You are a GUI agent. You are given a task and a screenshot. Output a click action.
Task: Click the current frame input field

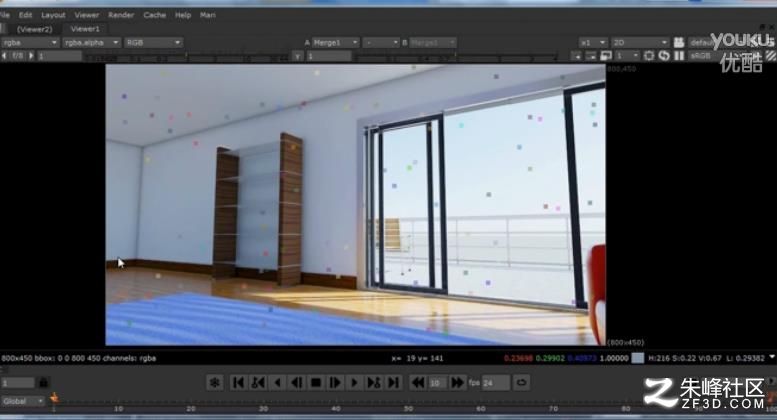(x=18, y=383)
